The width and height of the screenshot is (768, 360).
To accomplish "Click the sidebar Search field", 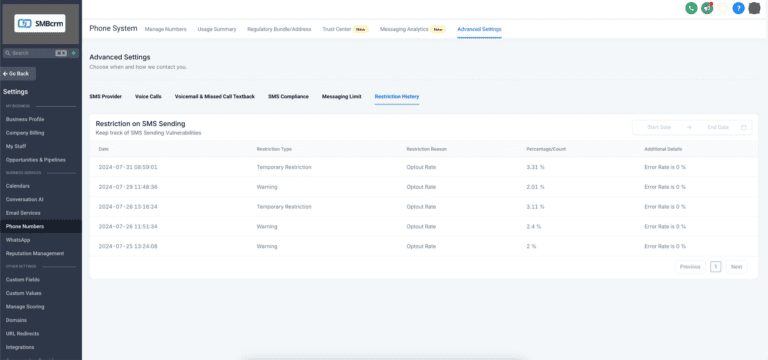I will pos(35,53).
